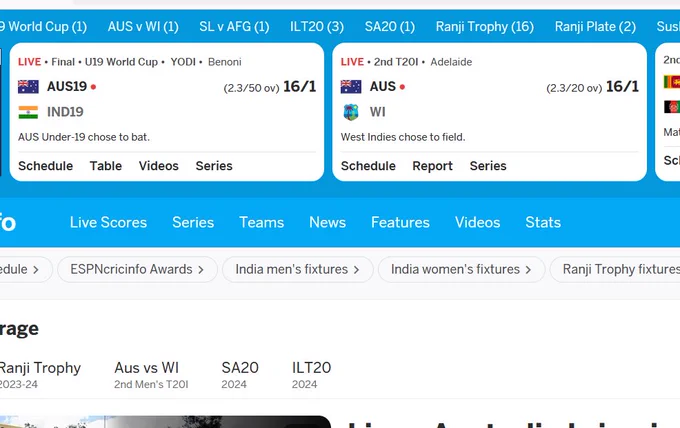The height and width of the screenshot is (428, 680).
Task: Open Live Scores in main navigation
Action: pyautogui.click(x=108, y=222)
